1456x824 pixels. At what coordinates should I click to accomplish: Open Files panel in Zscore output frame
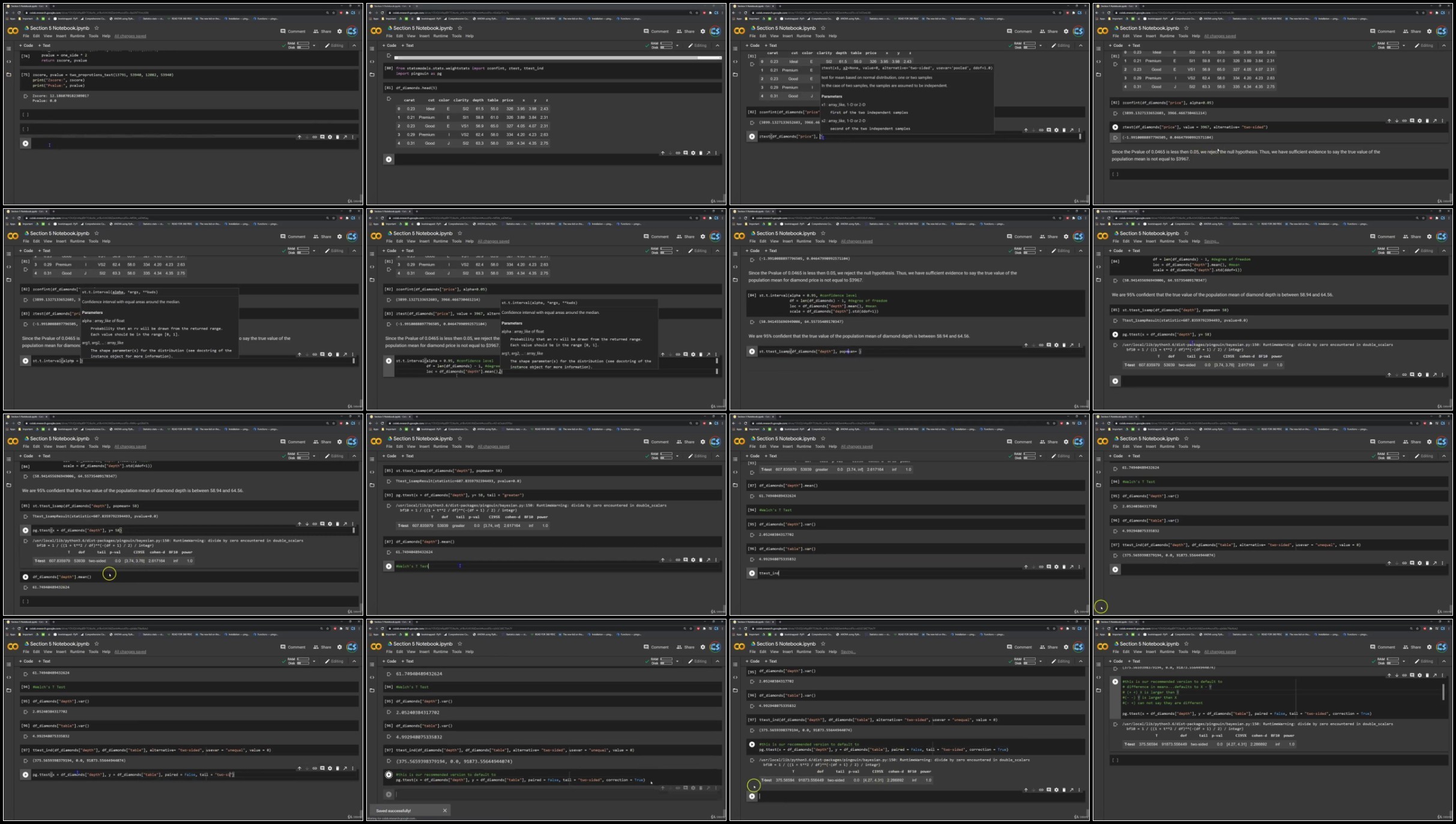pos(8,74)
